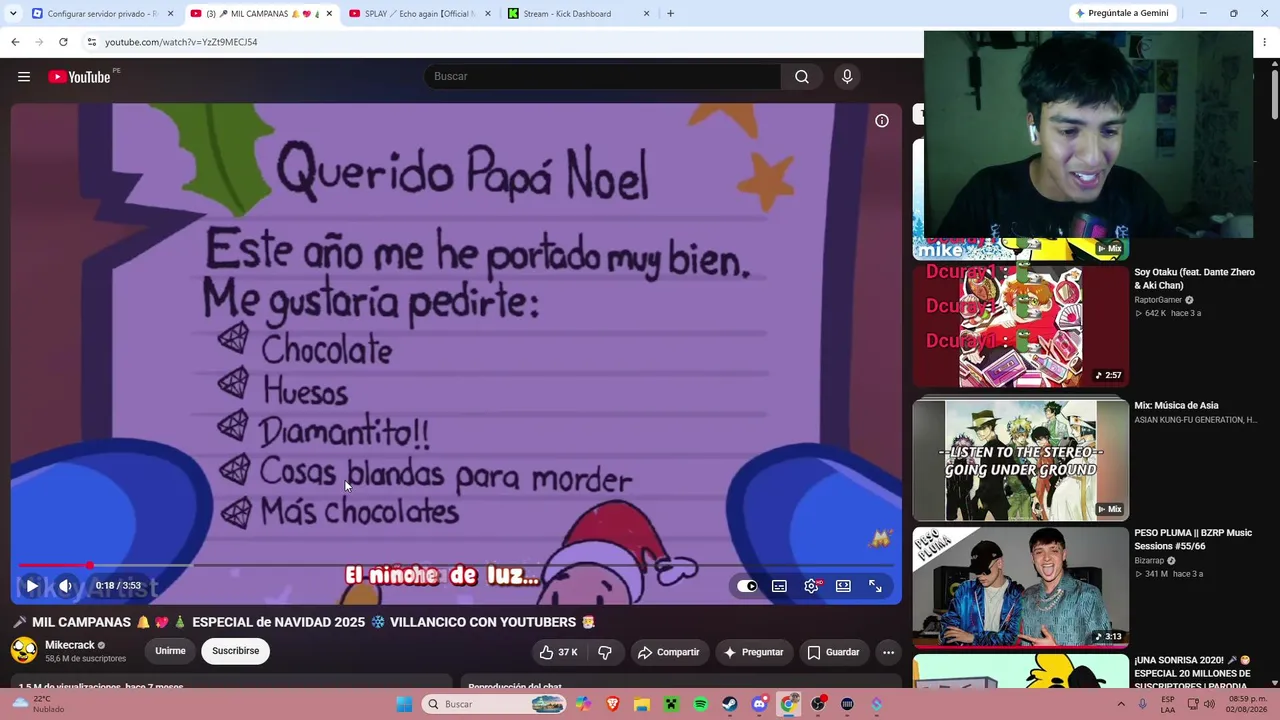1280x720 pixels.
Task: Join the channel with Unirme
Action: (170, 651)
